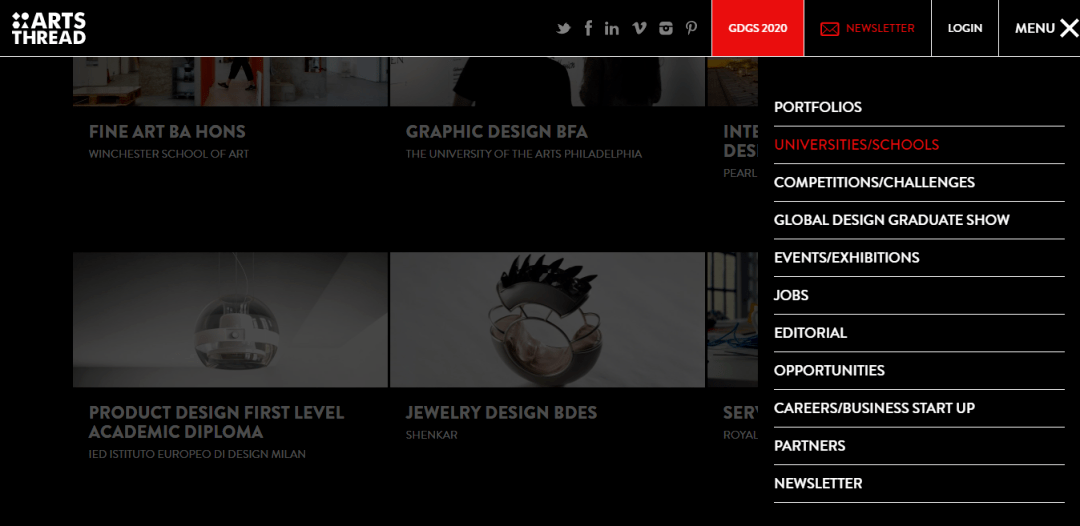Close the menu with the X
1080x526 pixels.
click(x=1068, y=28)
